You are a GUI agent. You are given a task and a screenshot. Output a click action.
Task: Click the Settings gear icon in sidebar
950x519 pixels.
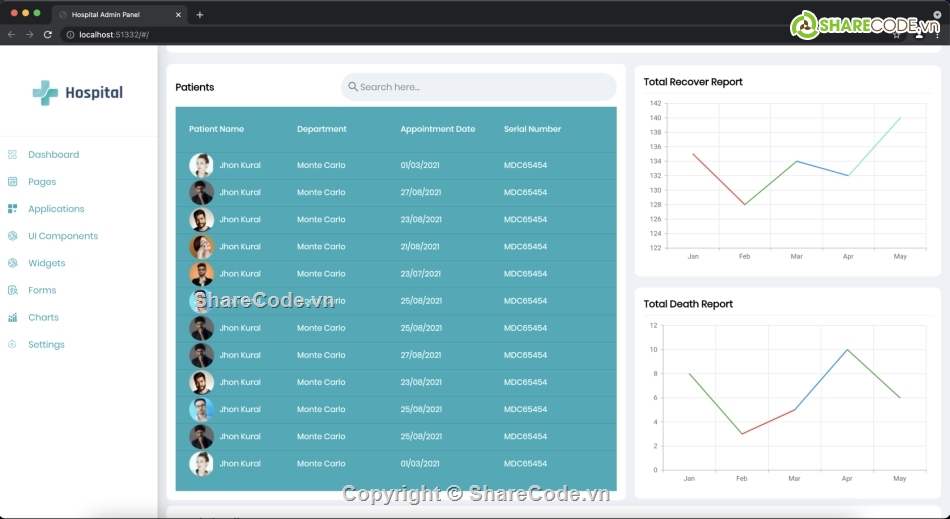(x=12, y=344)
